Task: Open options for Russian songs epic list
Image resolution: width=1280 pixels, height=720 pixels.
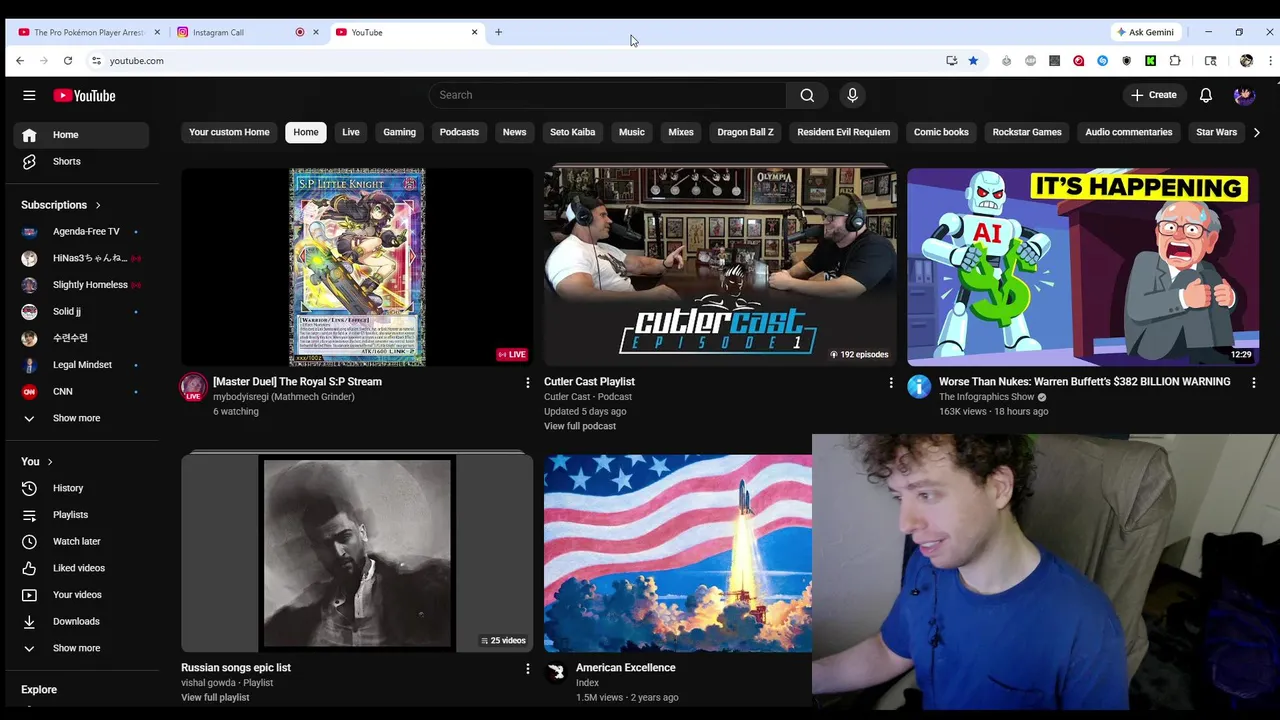Action: tap(528, 668)
